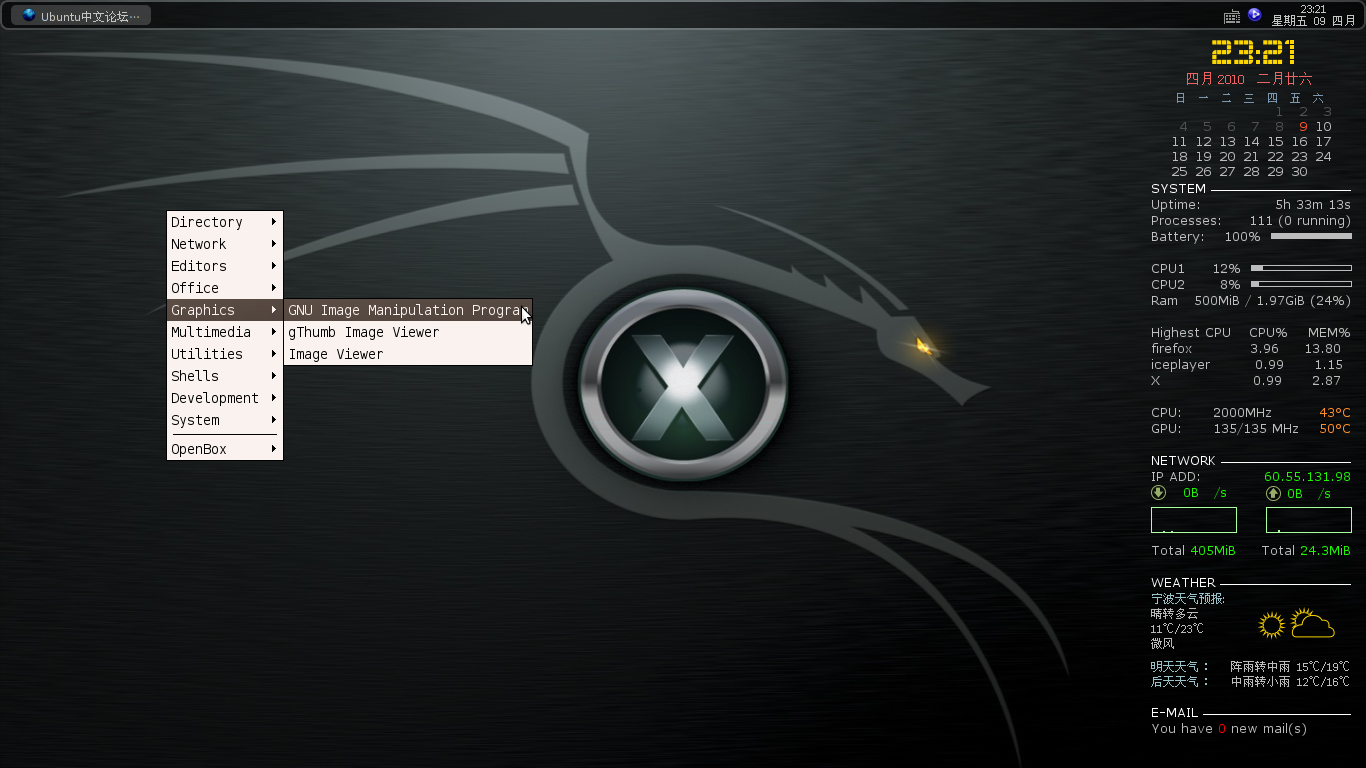Expand the arrow beside OpenBox
This screenshot has width=1366, height=768.
click(x=273, y=449)
